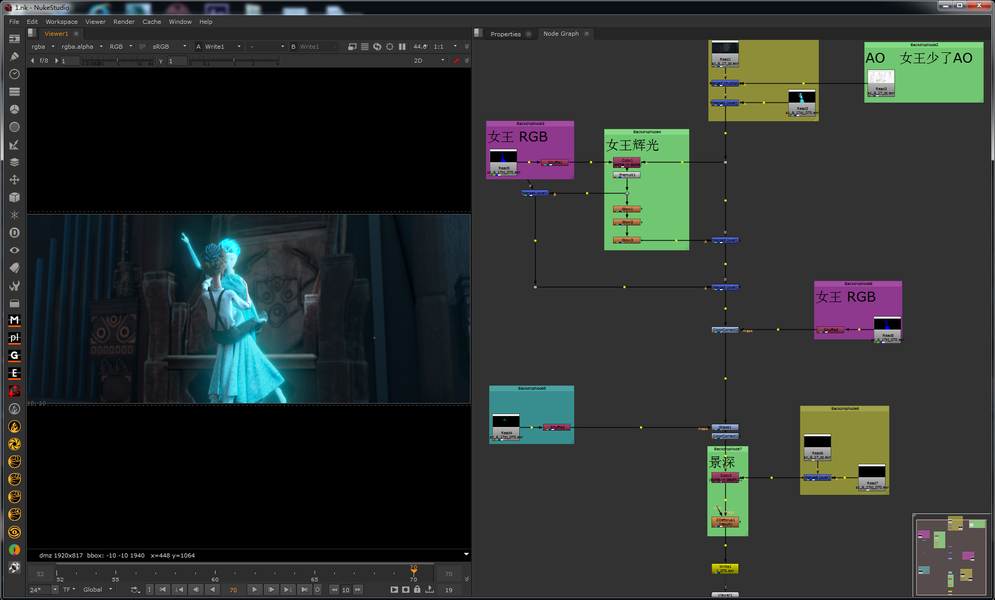Switch to the Properties tab

[505, 34]
